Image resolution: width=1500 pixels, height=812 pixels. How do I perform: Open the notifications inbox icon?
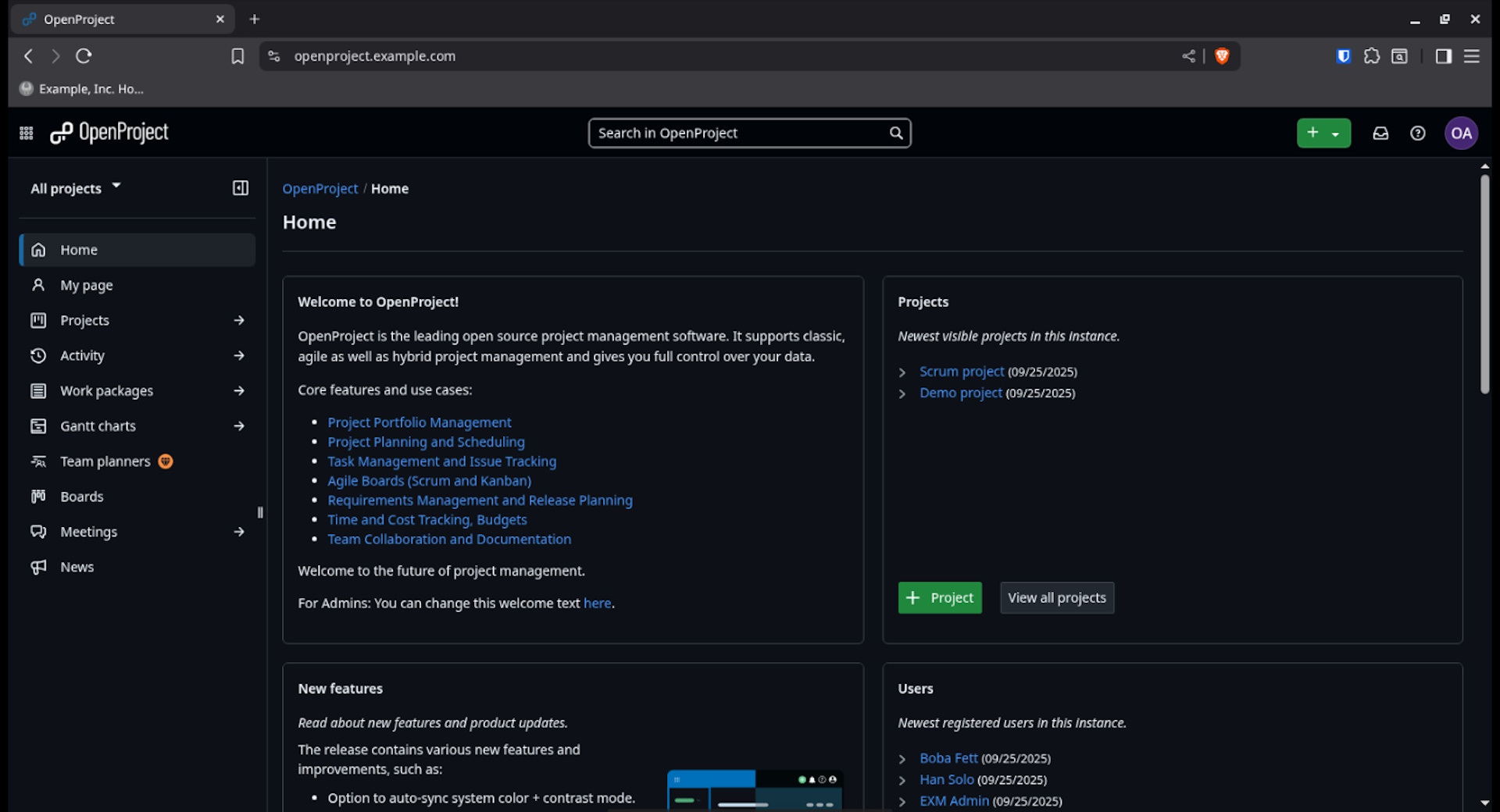coord(1380,133)
